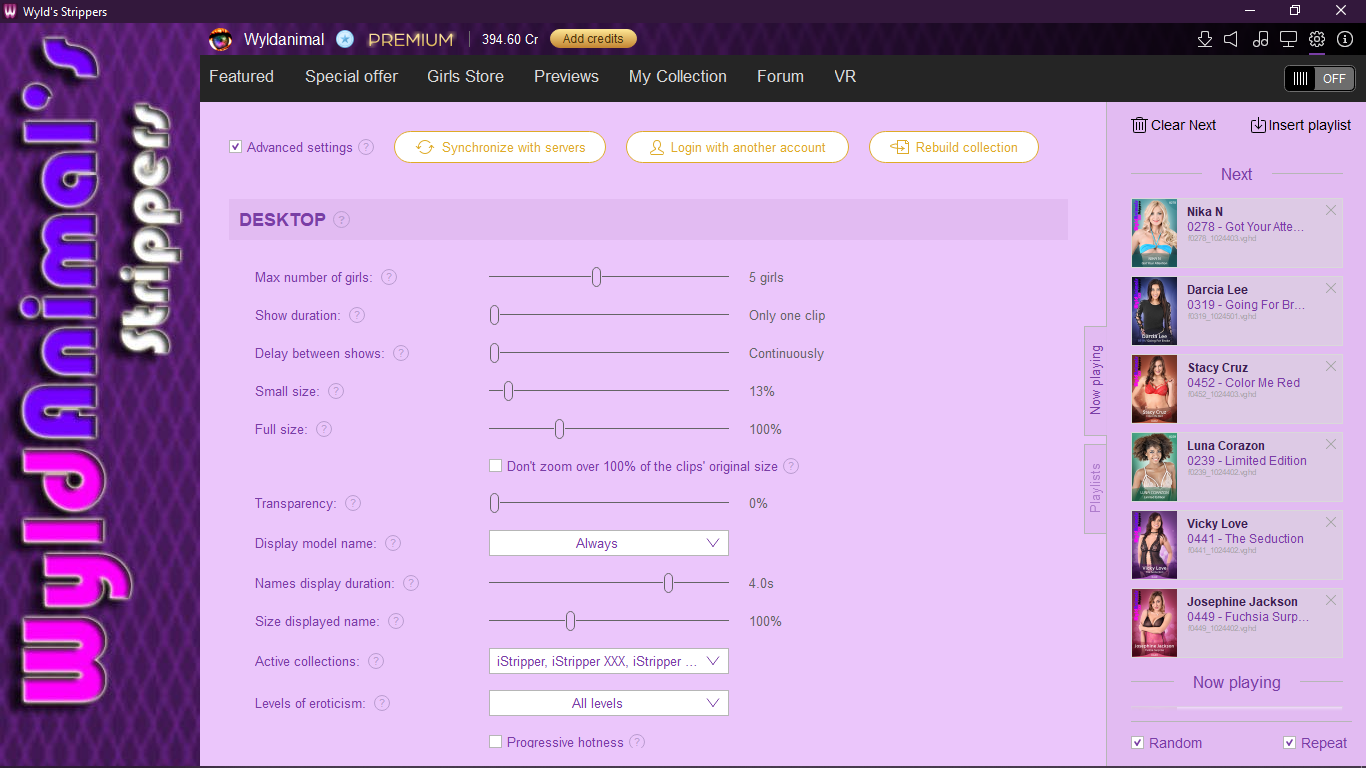Click help icon for Max number of girls

[389, 277]
